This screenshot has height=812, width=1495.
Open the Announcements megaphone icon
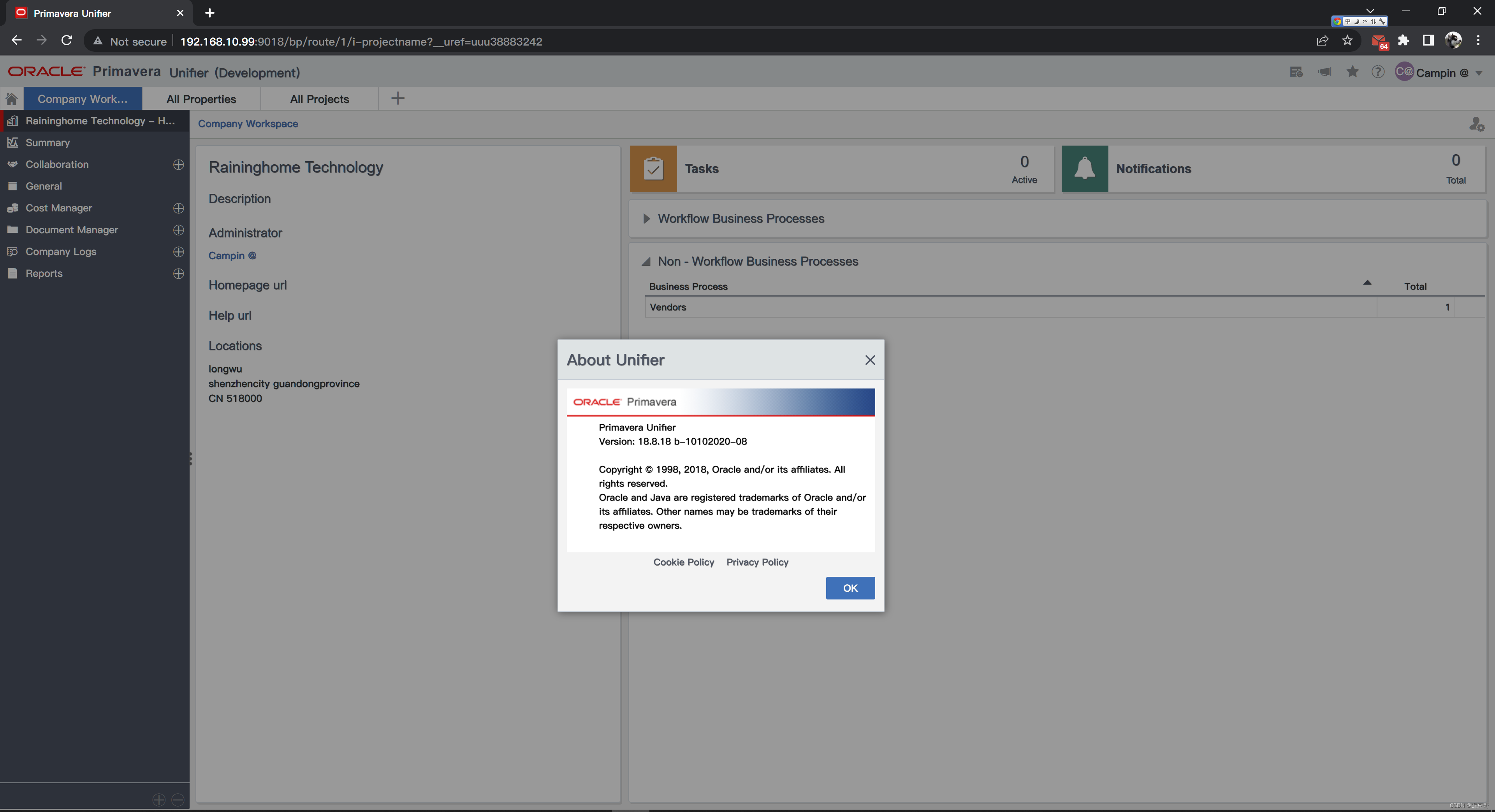point(1324,72)
